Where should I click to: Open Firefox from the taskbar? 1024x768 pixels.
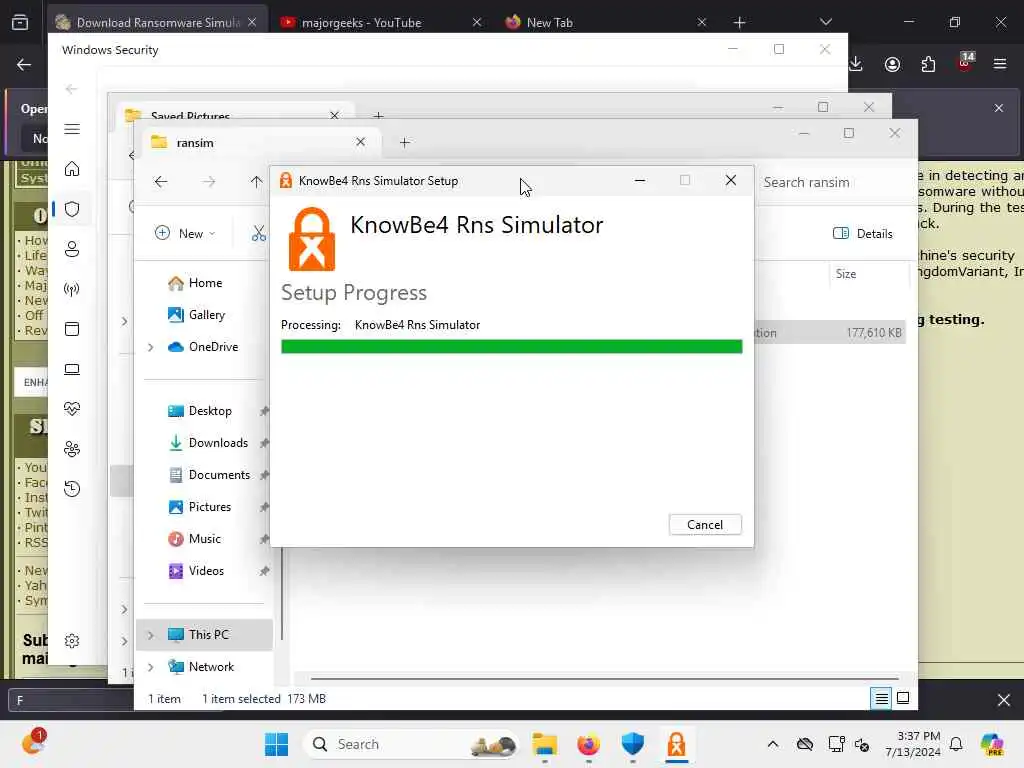click(588, 744)
